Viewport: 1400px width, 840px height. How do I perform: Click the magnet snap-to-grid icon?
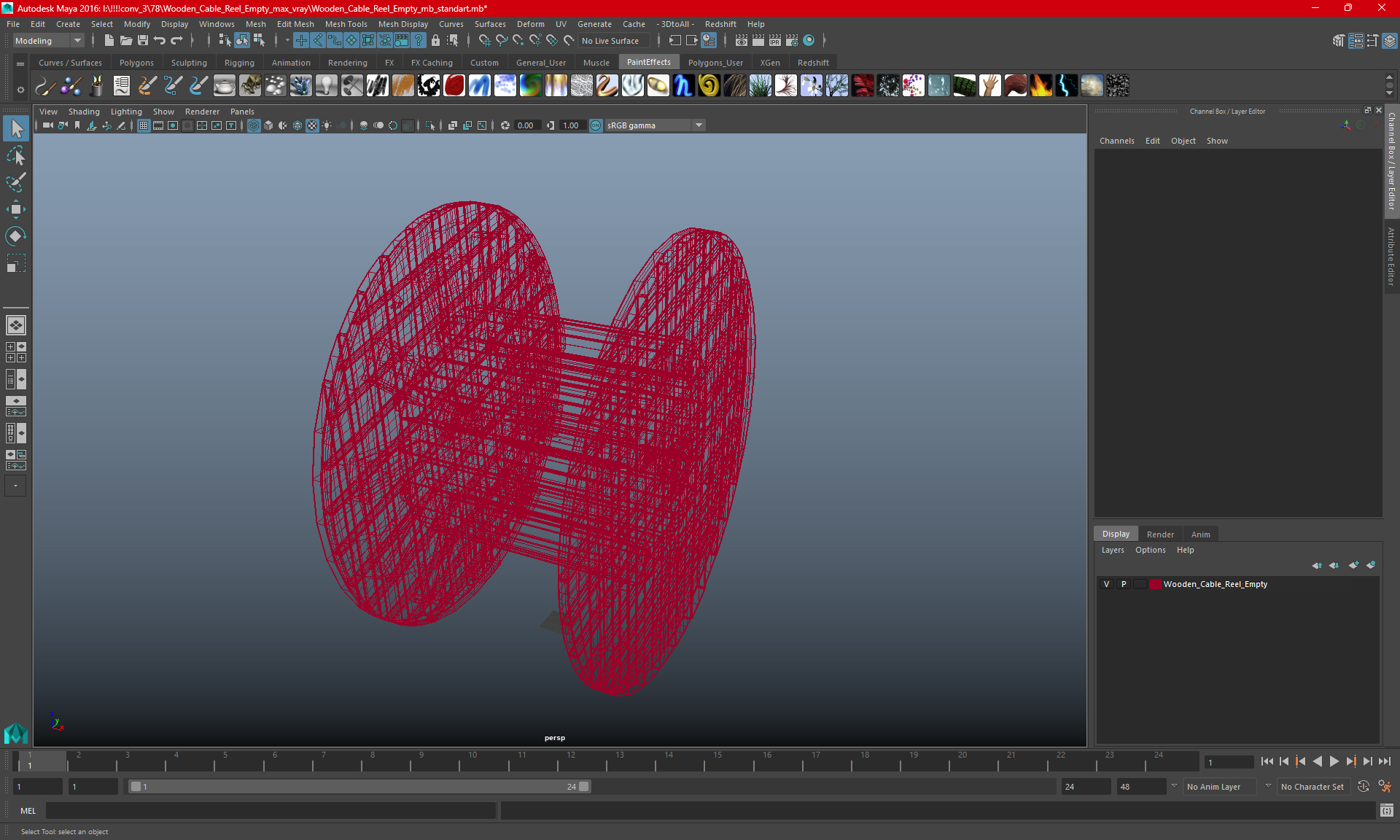click(x=484, y=41)
